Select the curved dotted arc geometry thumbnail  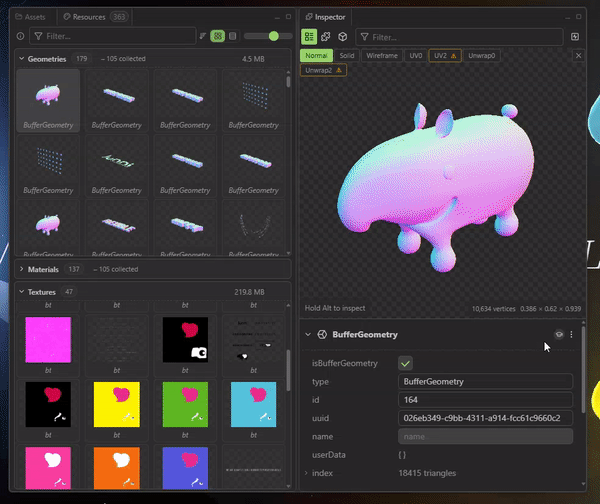[253, 226]
